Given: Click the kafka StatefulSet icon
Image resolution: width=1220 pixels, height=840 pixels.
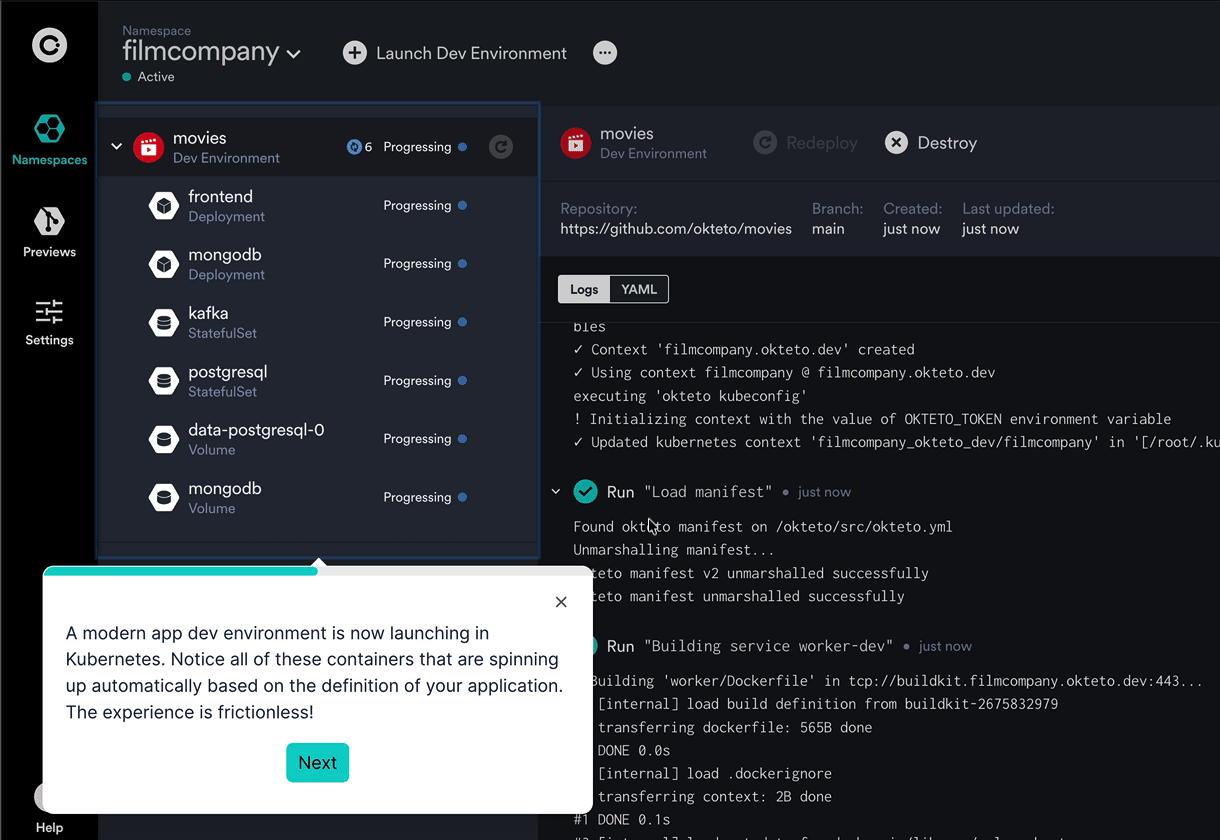Looking at the screenshot, I should (x=163, y=323).
